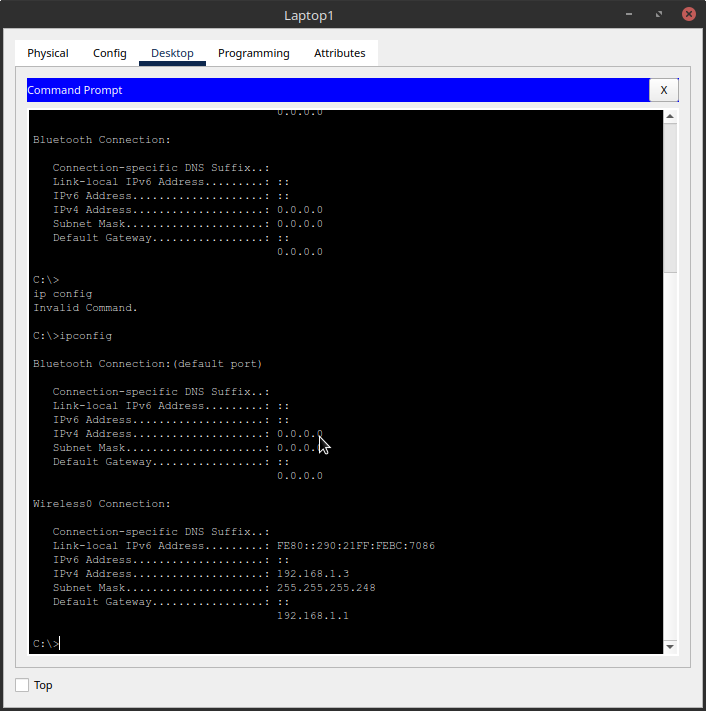Go to the Programming tab

[x=254, y=53]
